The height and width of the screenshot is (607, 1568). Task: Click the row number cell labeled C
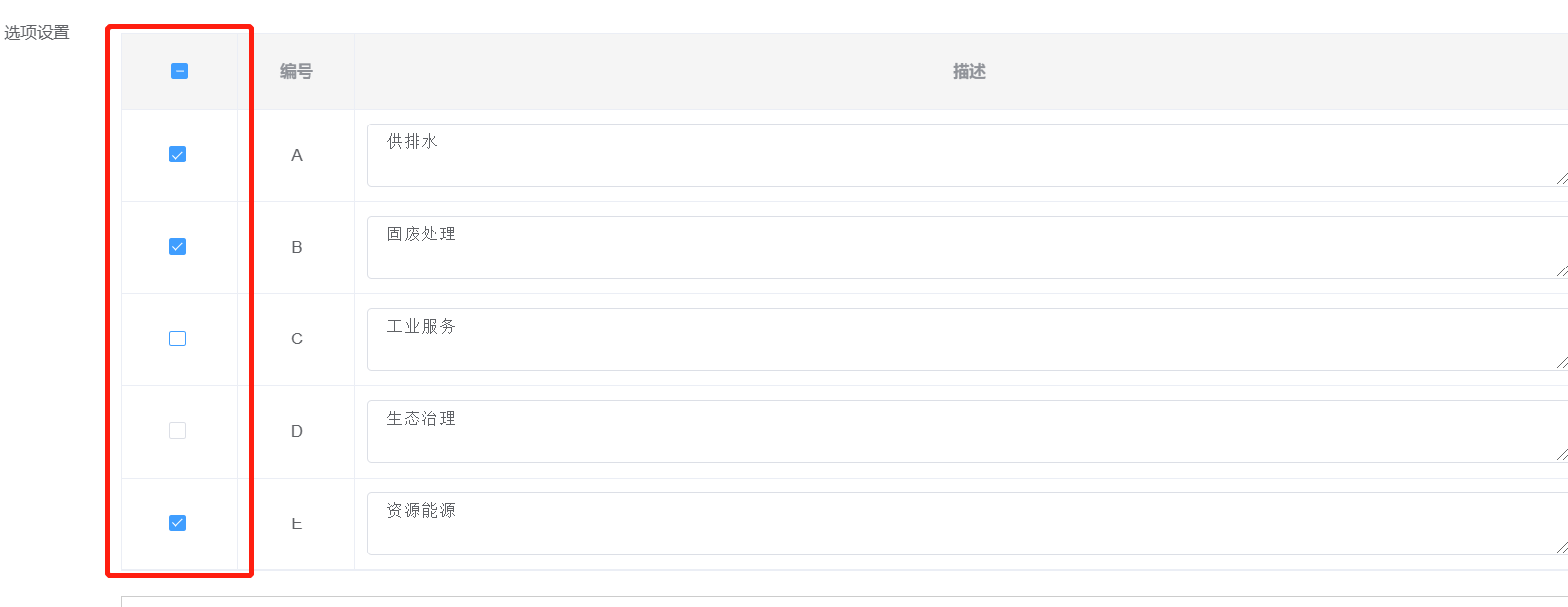[x=297, y=339]
